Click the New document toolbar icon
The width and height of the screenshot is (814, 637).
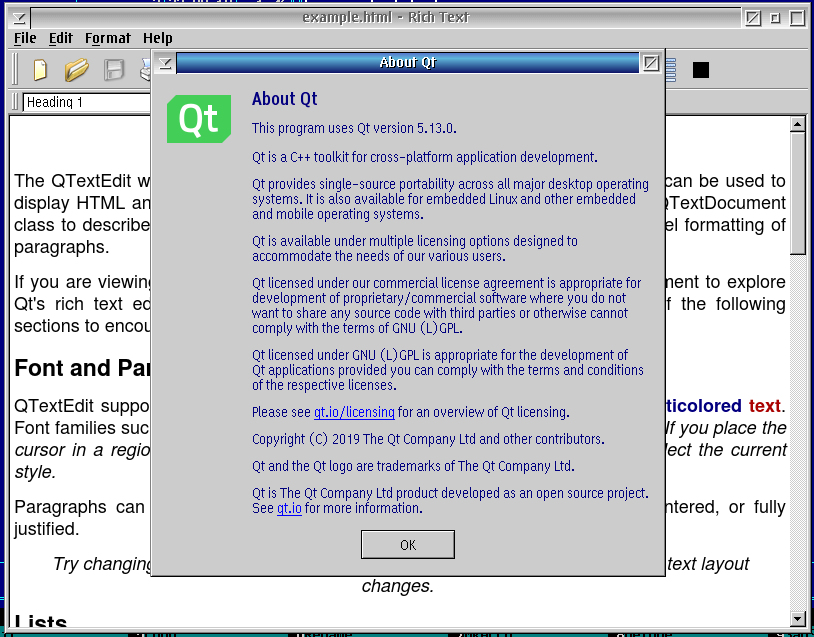click(x=40, y=70)
